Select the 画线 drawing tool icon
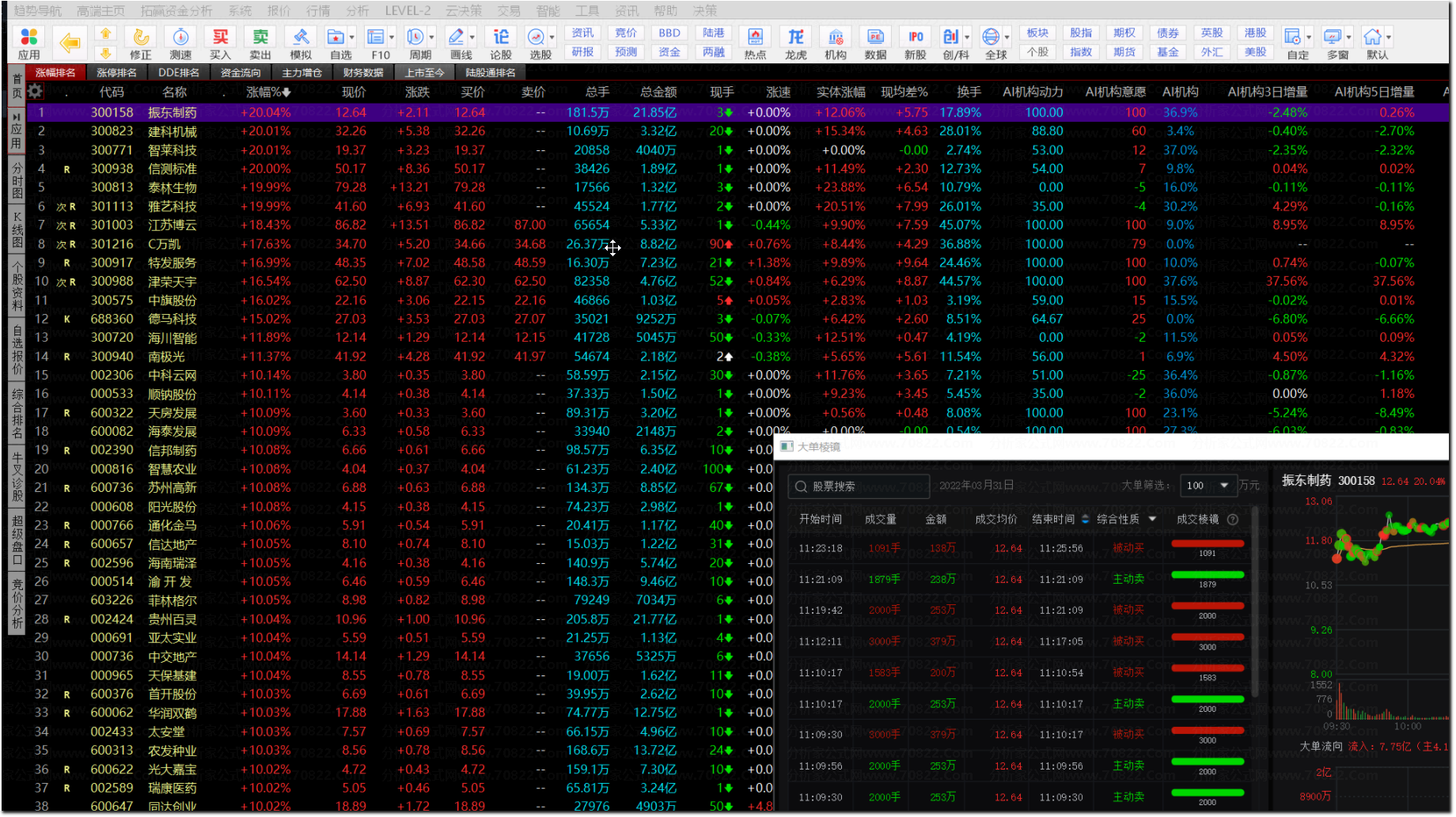Image resolution: width=1456 pixels, height=817 pixels. point(457,43)
